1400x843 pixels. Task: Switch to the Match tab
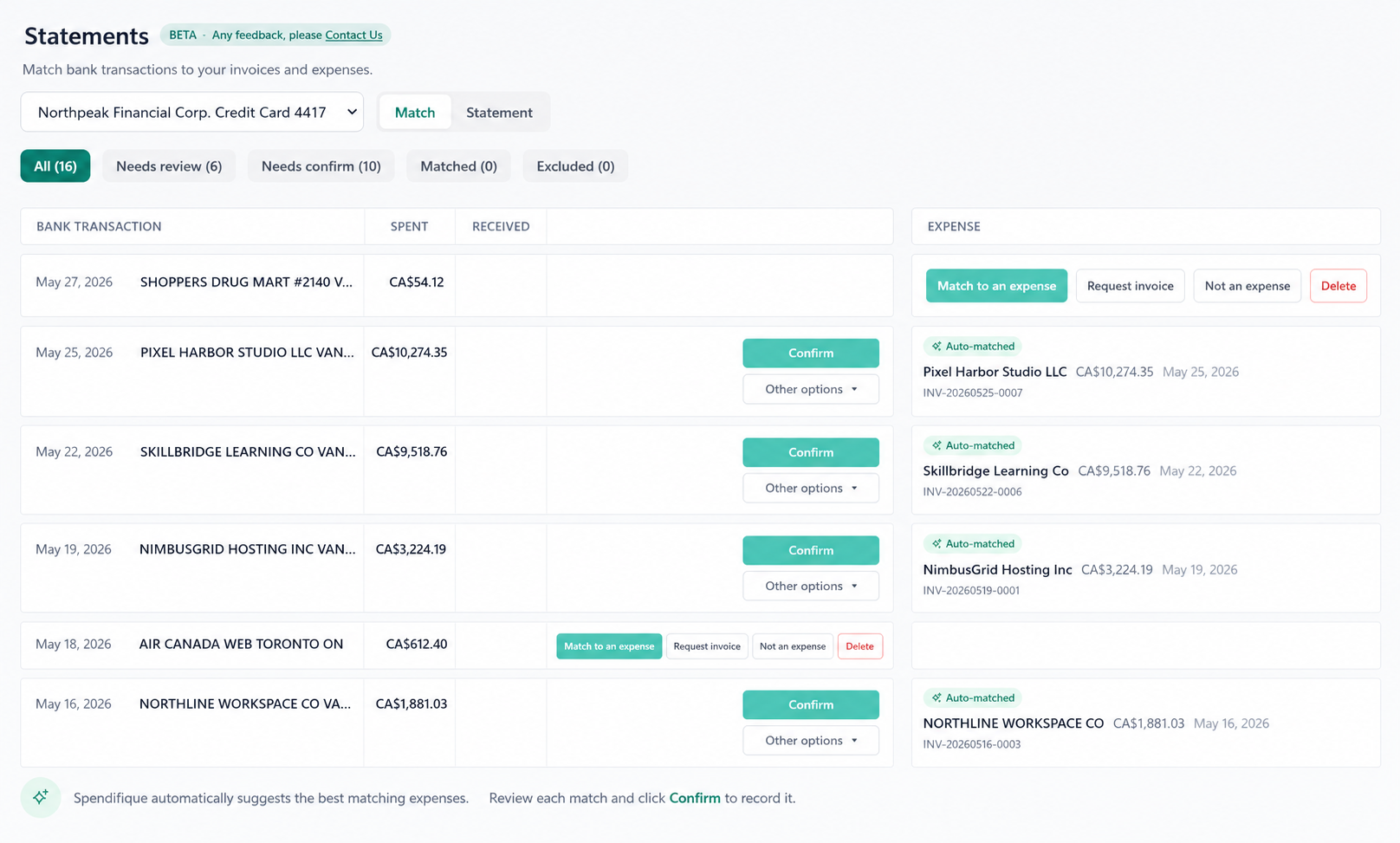coord(415,112)
